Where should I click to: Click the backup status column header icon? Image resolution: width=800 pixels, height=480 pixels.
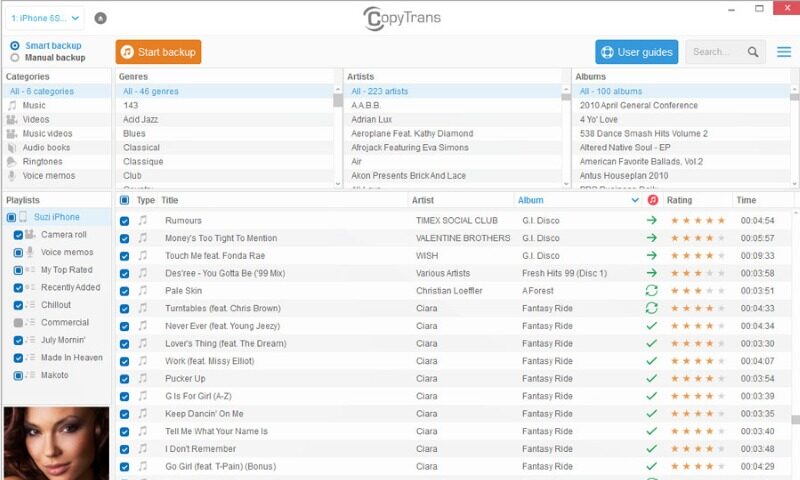[x=652, y=200]
